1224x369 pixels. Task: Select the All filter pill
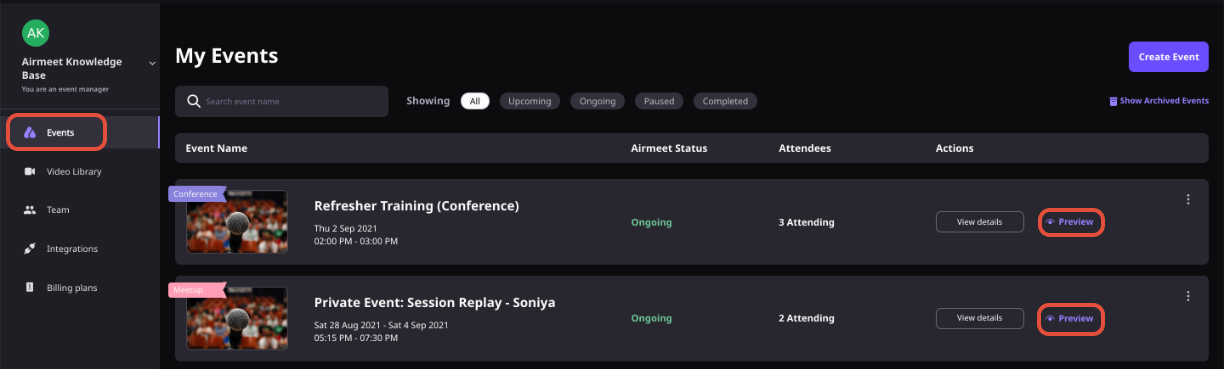click(475, 101)
